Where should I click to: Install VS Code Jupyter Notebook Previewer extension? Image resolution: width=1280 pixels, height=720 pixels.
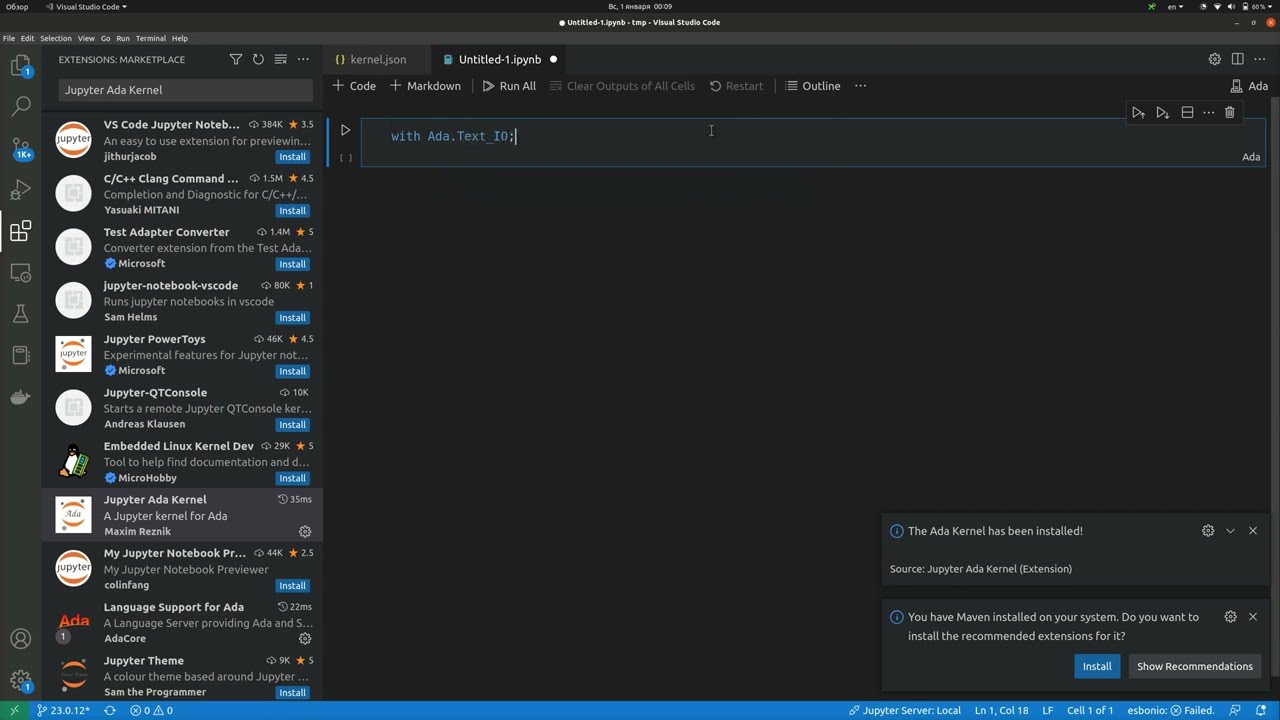[x=292, y=157]
